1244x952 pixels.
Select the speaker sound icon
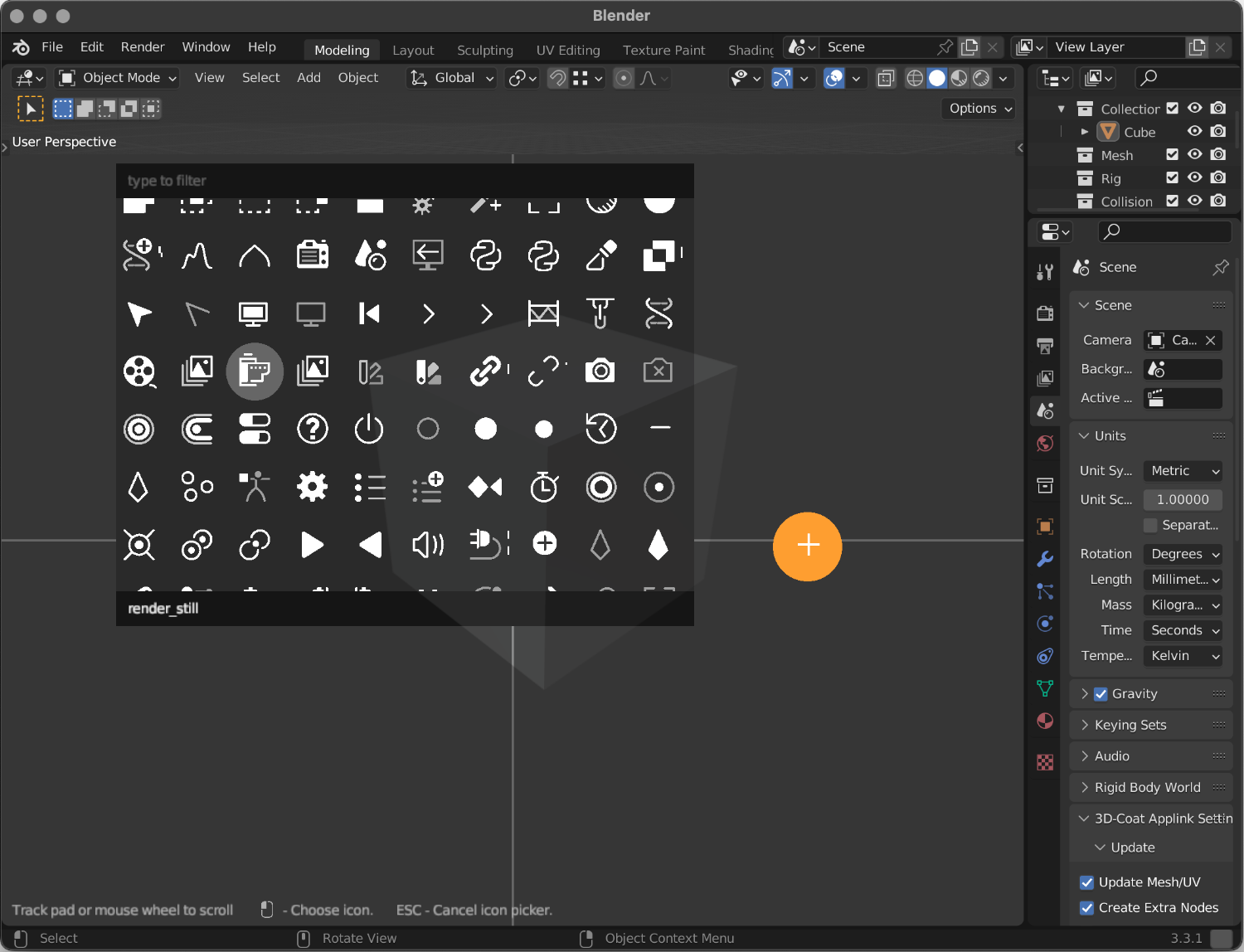428,545
